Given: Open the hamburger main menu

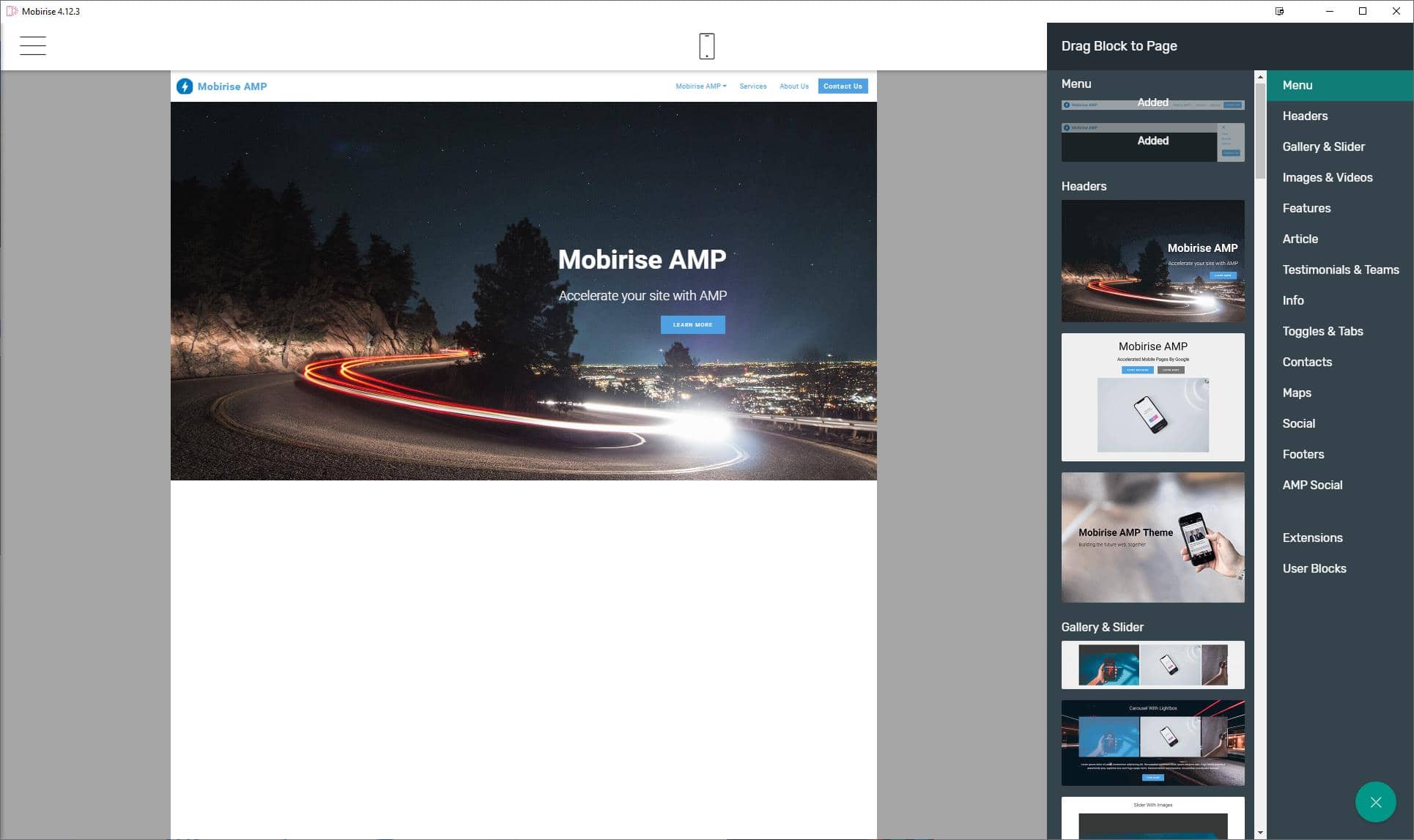Looking at the screenshot, I should pos(33,45).
